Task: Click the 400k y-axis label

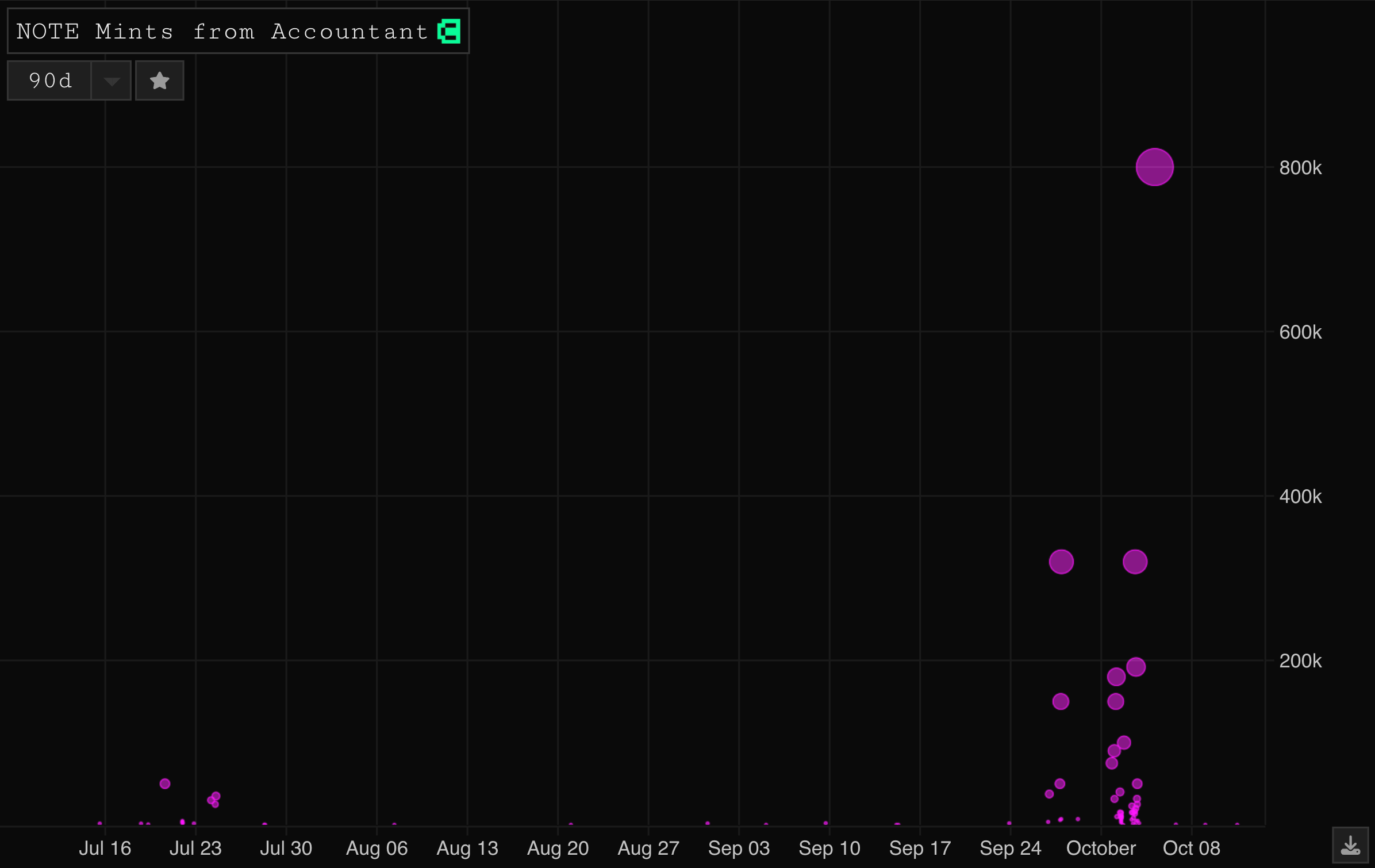Action: coord(1300,497)
